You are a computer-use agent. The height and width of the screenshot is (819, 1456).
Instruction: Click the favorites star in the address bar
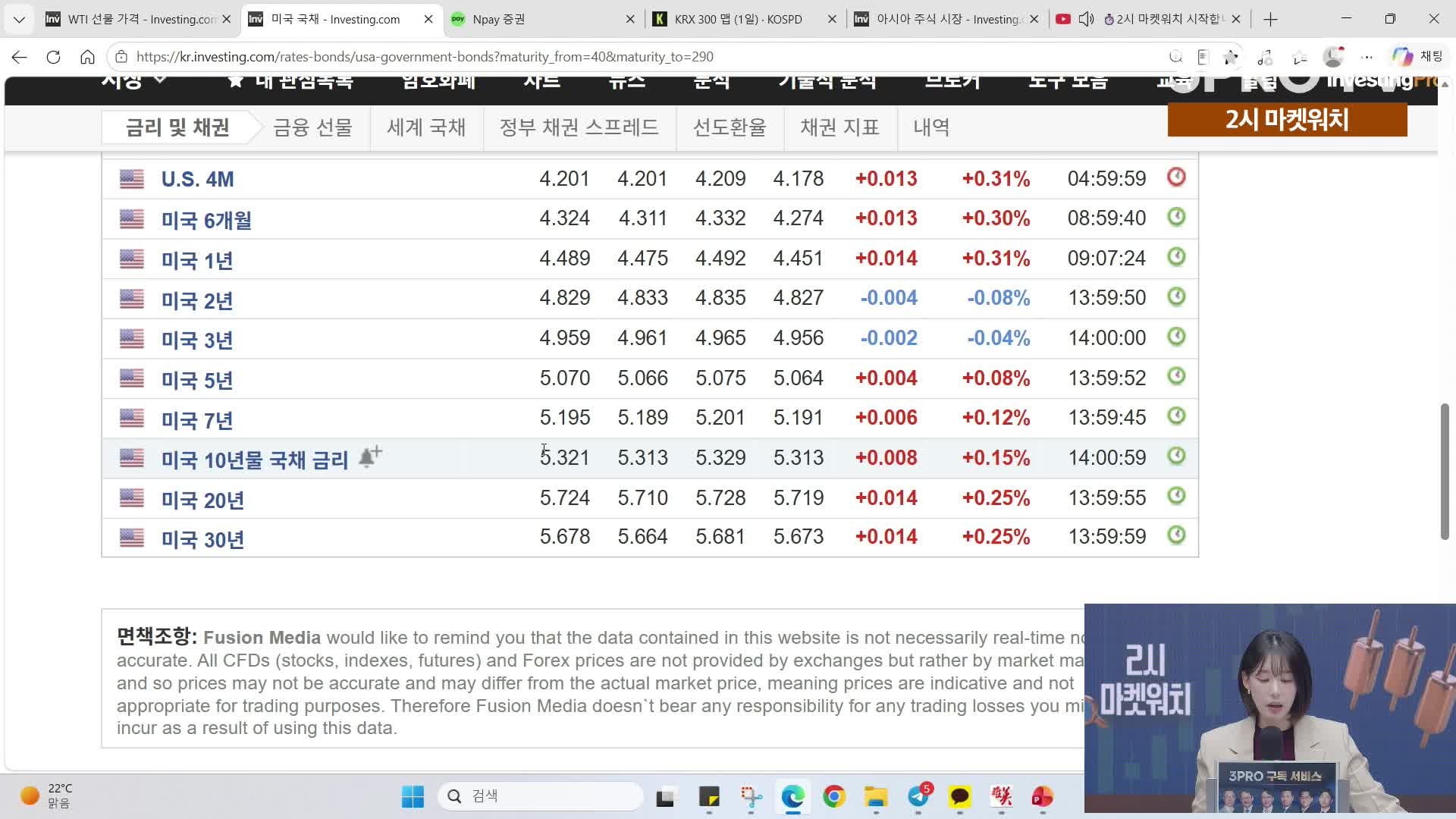1230,57
